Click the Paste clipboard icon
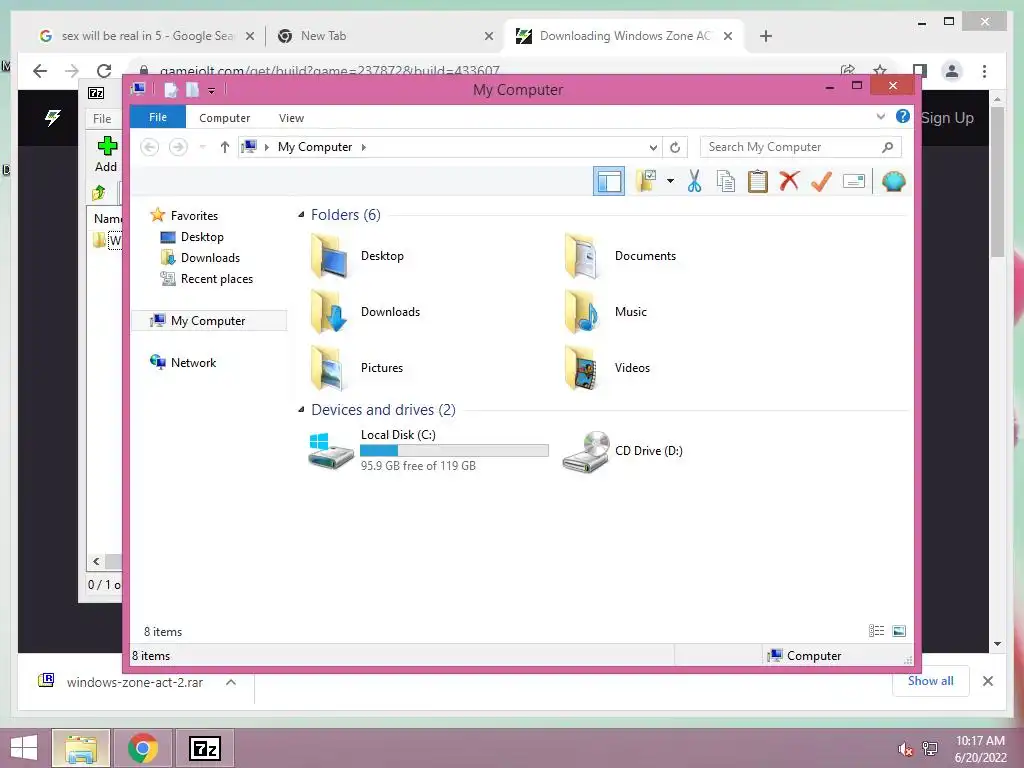 point(758,181)
